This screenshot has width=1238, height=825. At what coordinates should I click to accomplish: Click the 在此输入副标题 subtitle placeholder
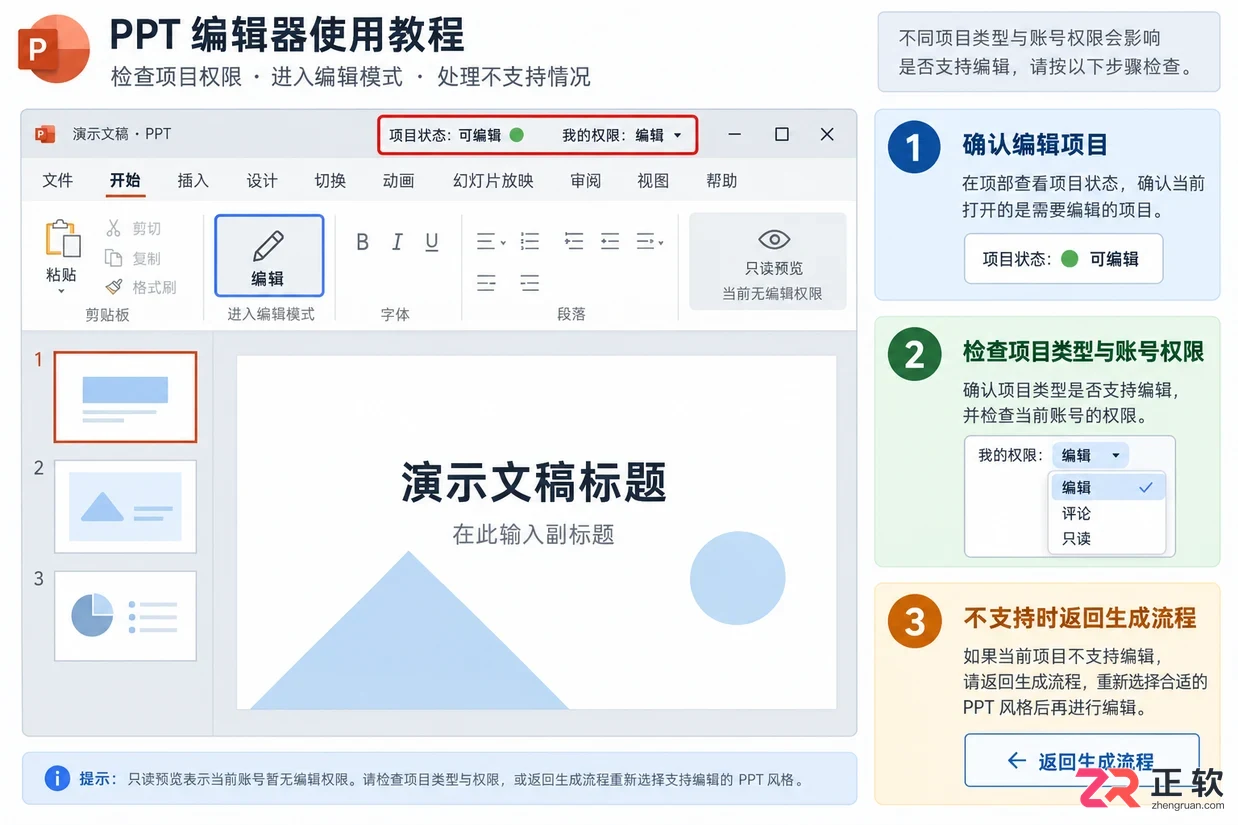(x=533, y=534)
